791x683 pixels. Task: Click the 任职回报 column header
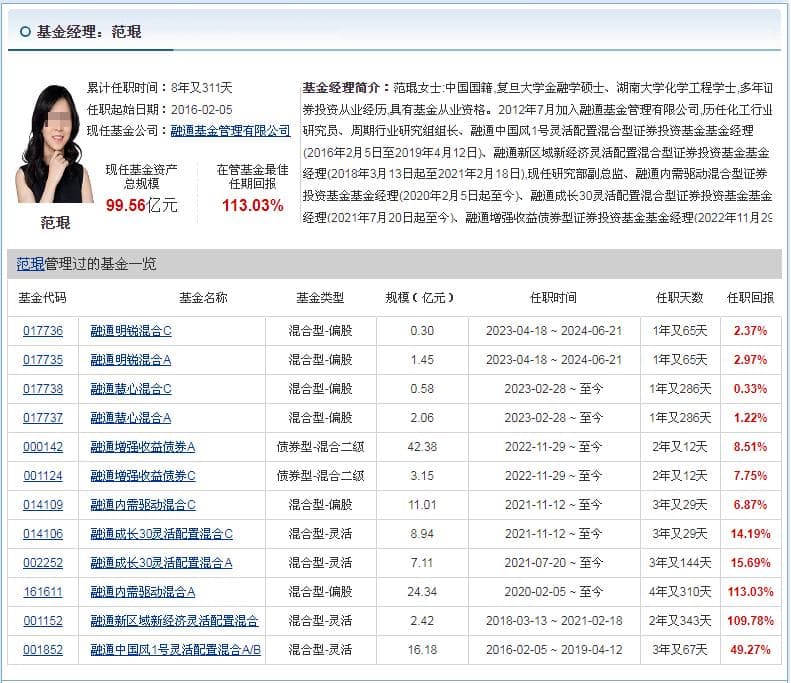749,298
